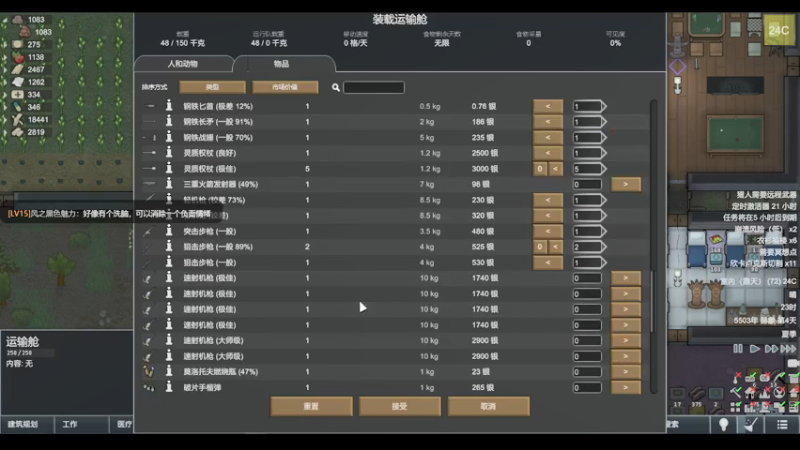This screenshot has height=450, width=800.
Task: Toggle the thermometer temperature overlay
Action: point(737,378)
